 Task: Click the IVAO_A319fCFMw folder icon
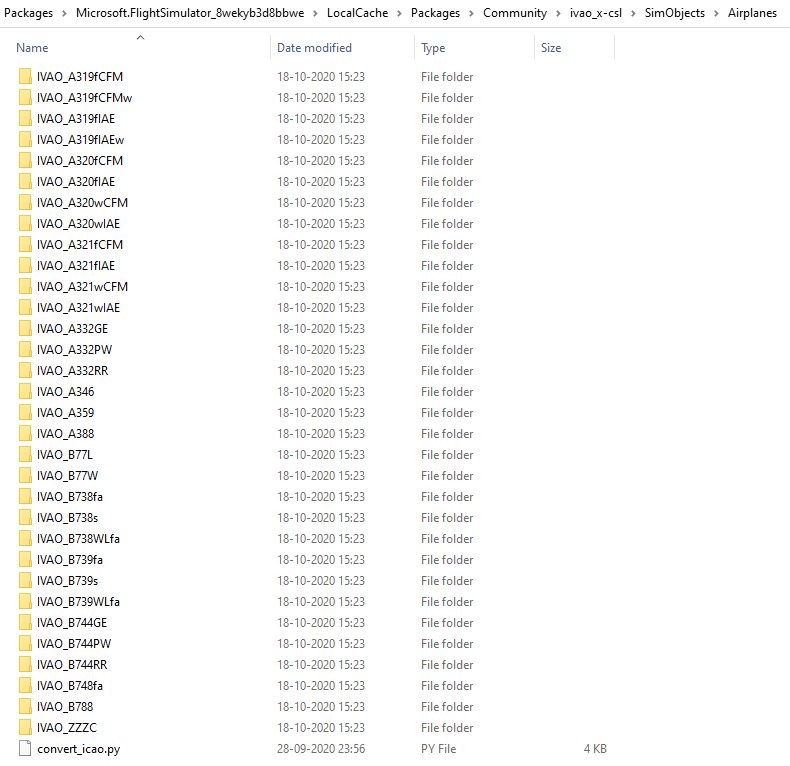click(25, 97)
